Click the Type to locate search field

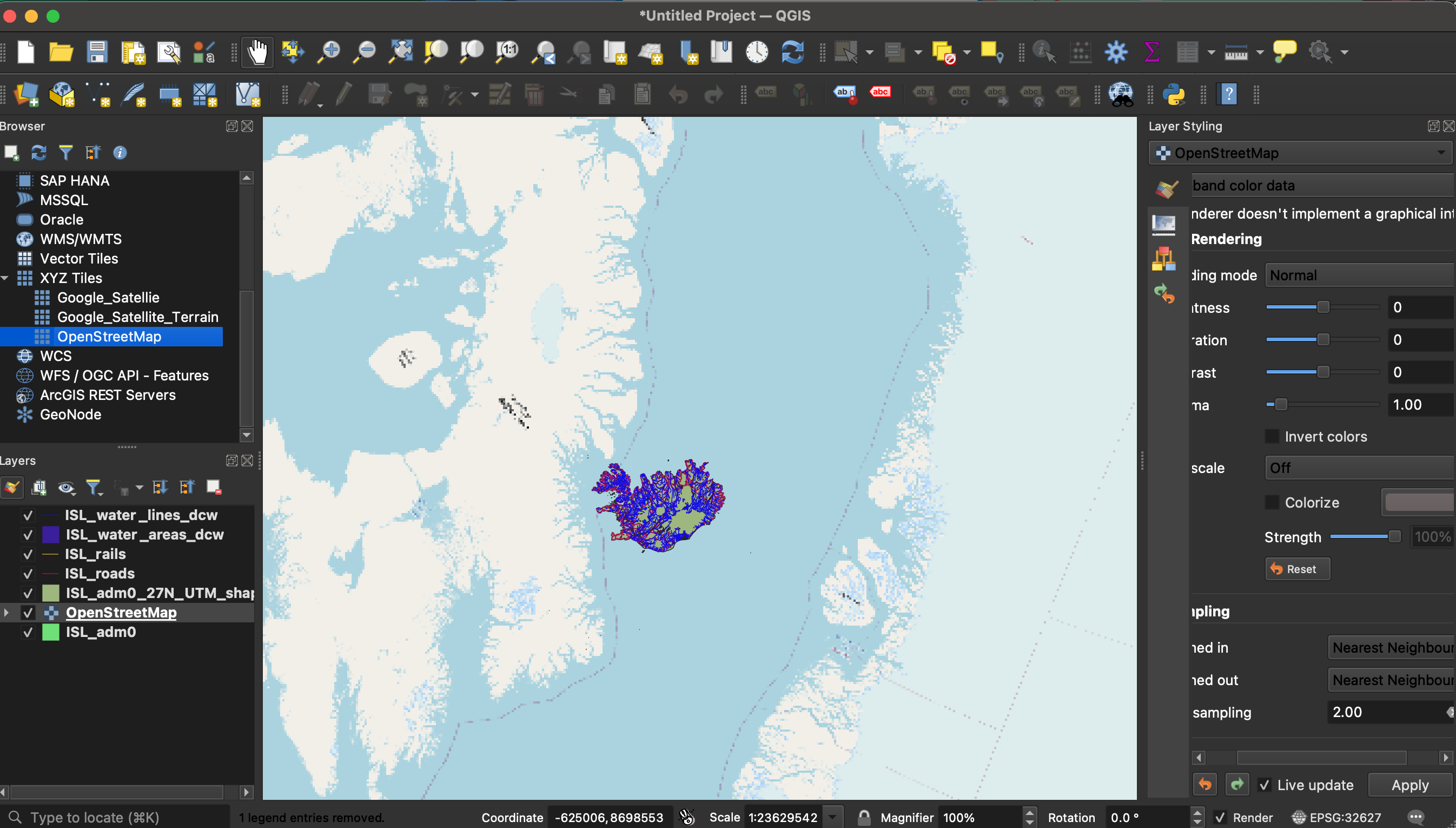[115, 818]
